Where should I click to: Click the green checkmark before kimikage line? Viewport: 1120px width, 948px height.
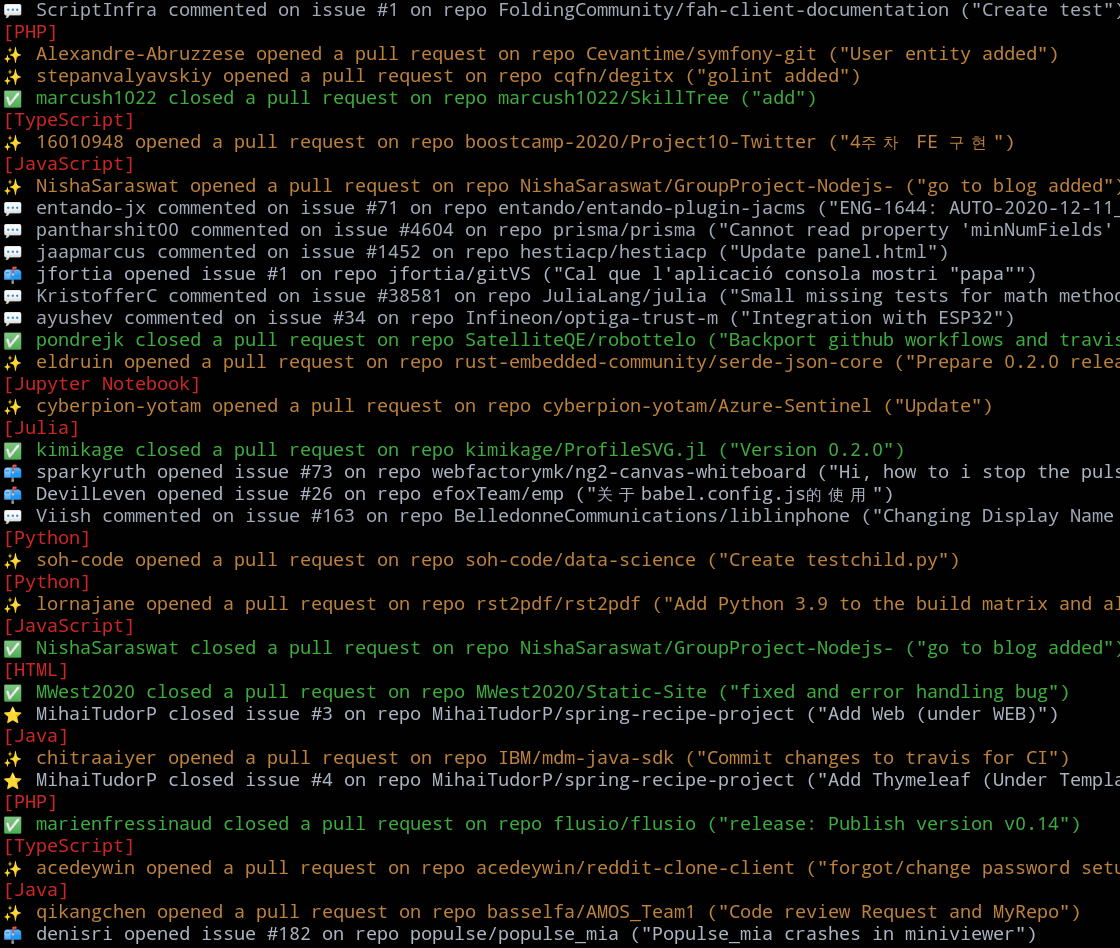pos(13,451)
